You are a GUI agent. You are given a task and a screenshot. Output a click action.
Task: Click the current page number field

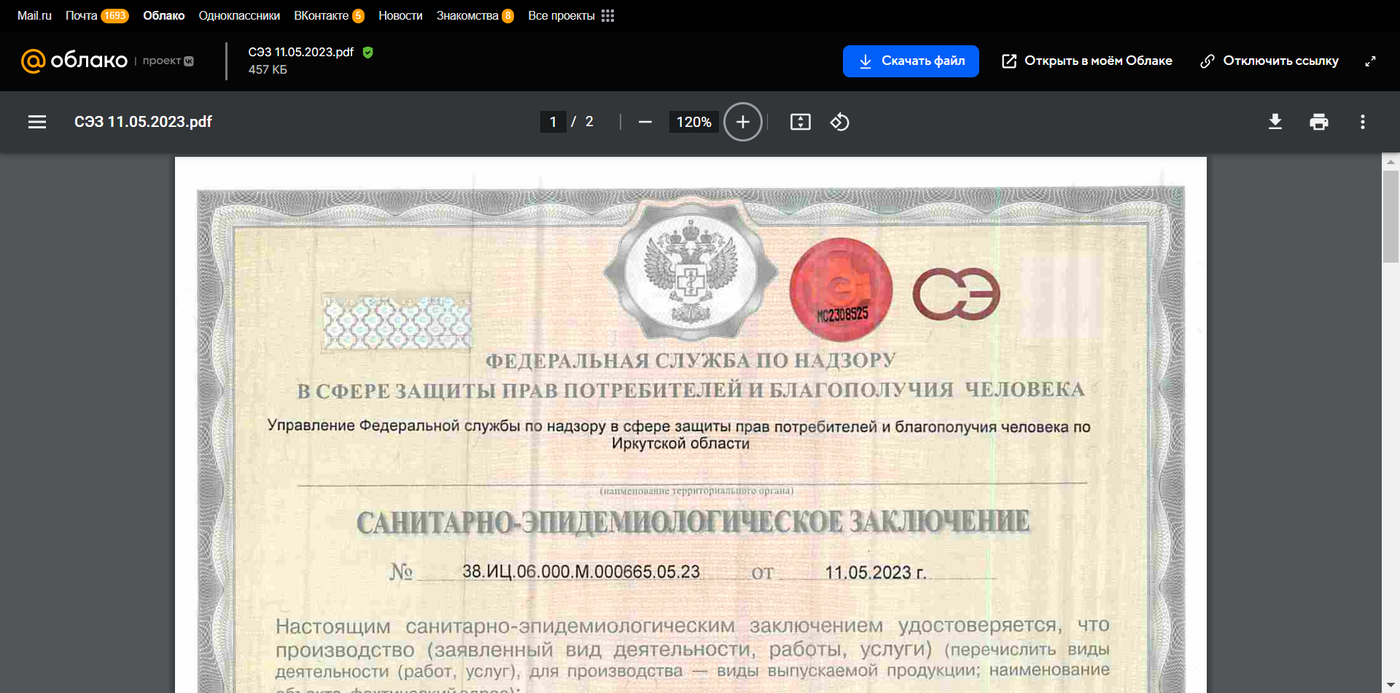coord(552,122)
